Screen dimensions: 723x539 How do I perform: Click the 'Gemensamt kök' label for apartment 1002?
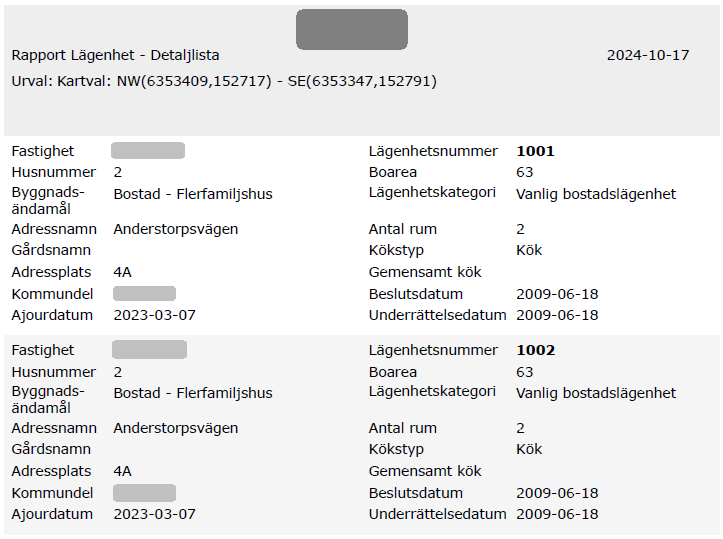point(425,471)
